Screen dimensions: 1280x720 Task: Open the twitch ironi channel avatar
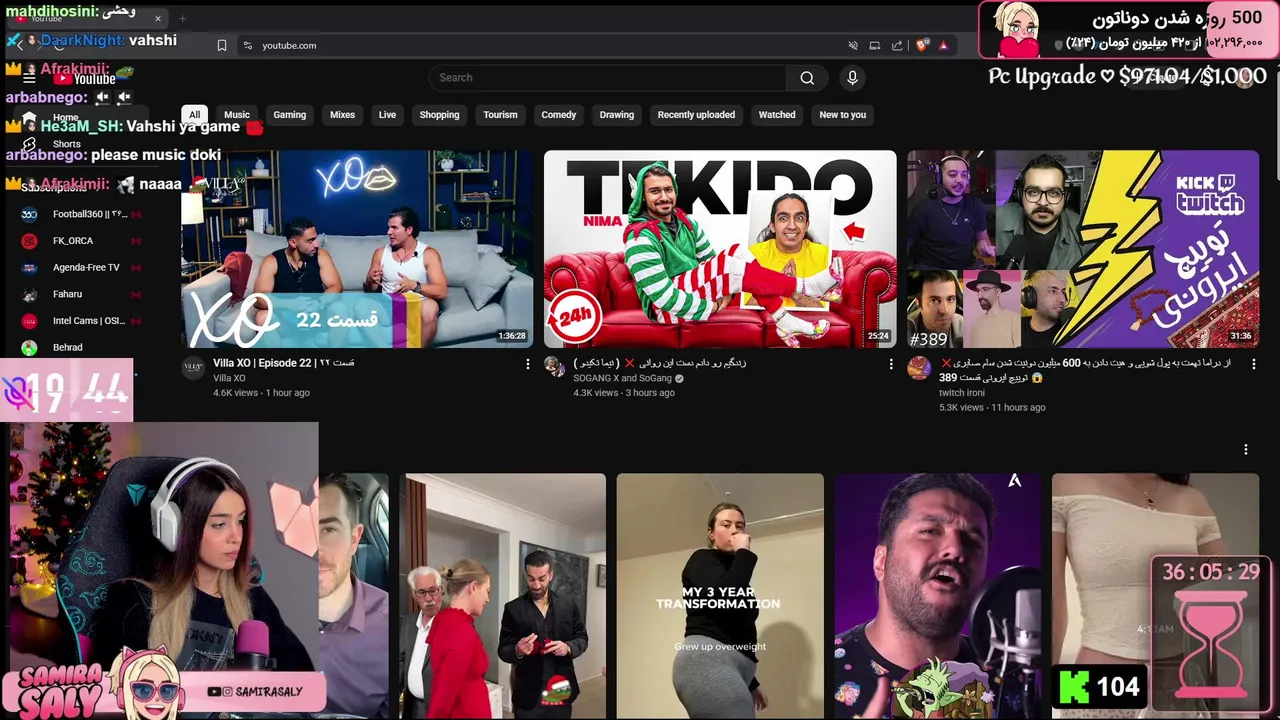918,368
